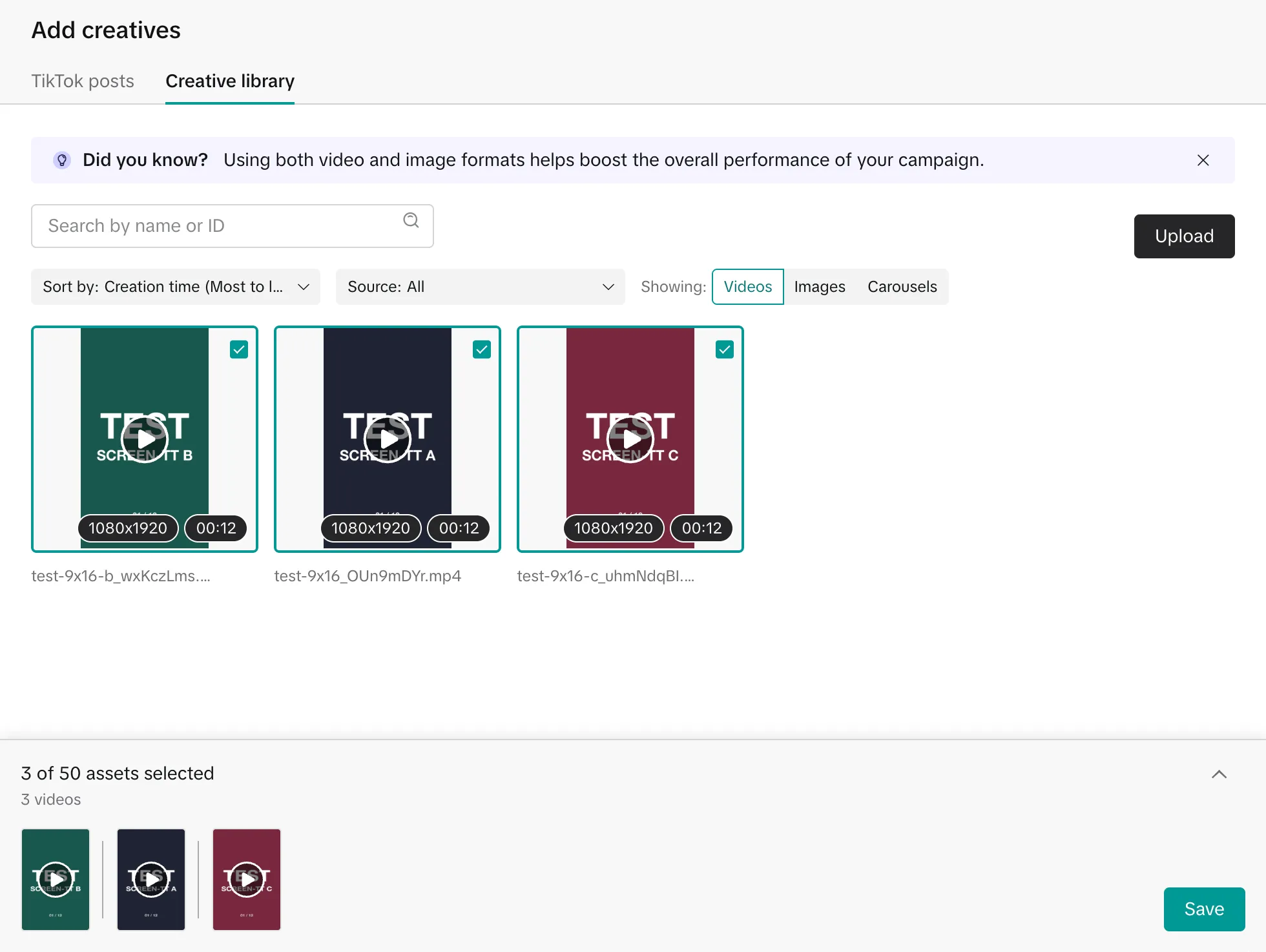This screenshot has width=1266, height=952.
Task: Show Carousels filter
Action: (902, 287)
